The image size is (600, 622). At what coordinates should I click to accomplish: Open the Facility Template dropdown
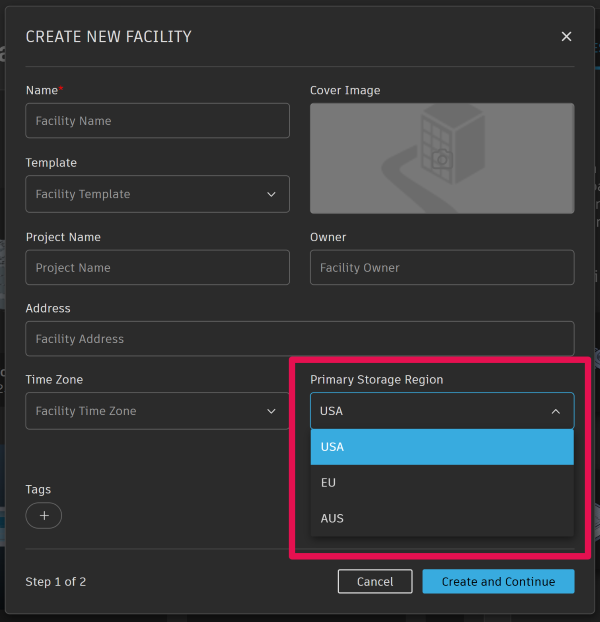tap(157, 195)
